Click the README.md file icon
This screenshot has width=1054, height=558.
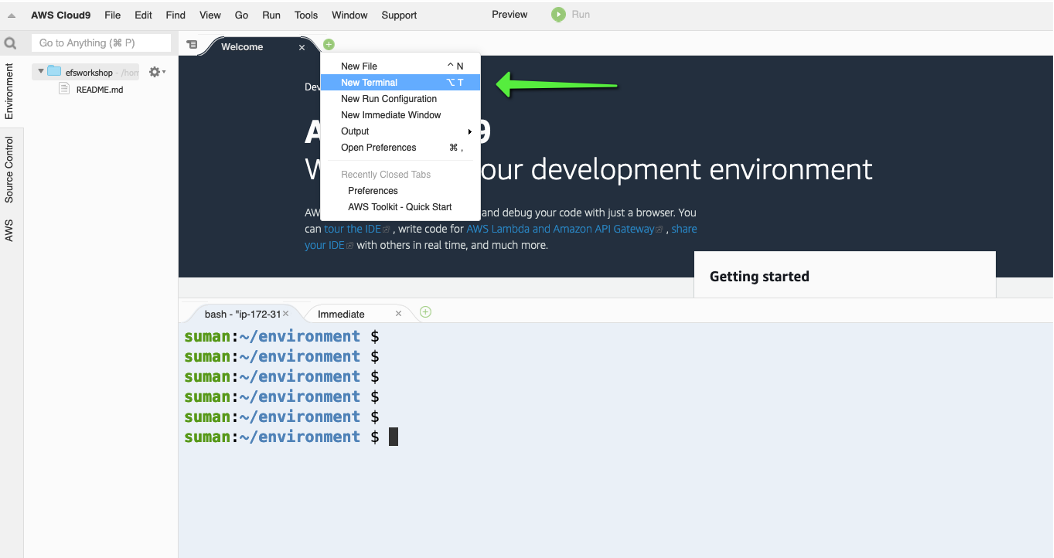[x=65, y=89]
